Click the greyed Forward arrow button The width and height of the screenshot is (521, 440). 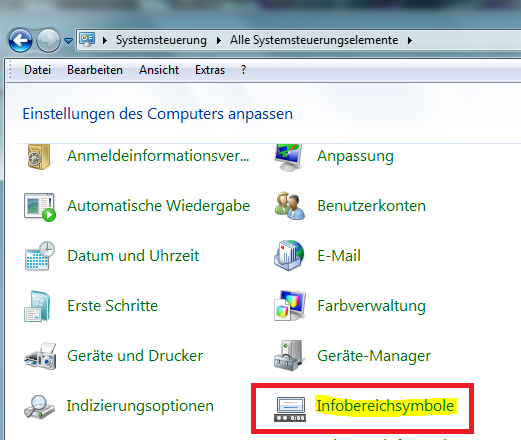(x=48, y=40)
